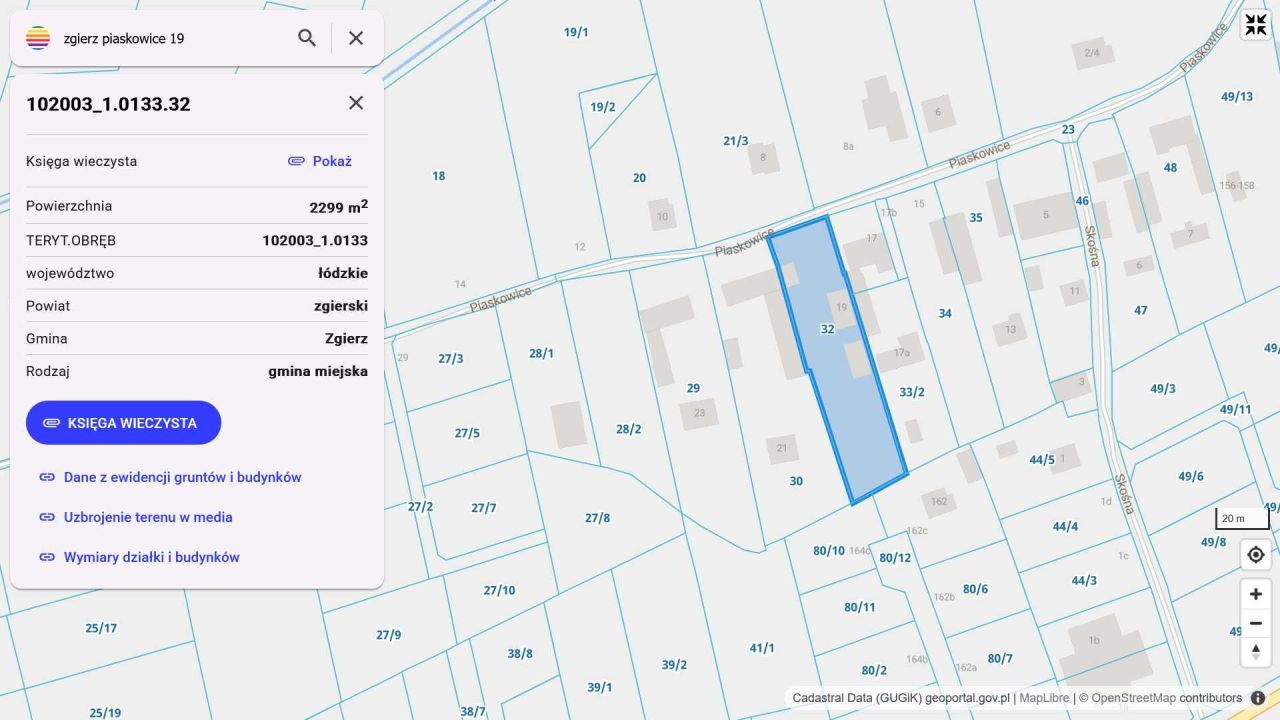The height and width of the screenshot is (720, 1280).
Task: Select parcel 49/13 on the map
Action: [1237, 97]
